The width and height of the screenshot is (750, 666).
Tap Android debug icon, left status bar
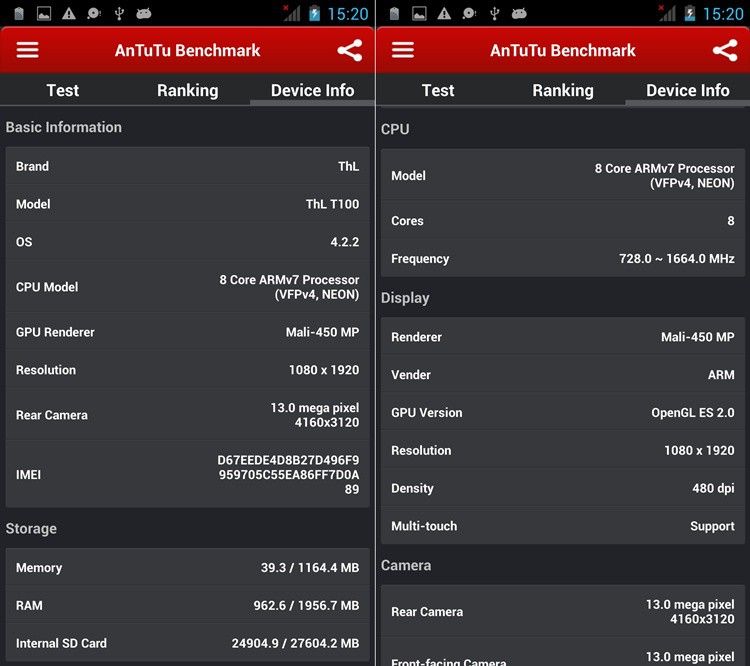(143, 13)
